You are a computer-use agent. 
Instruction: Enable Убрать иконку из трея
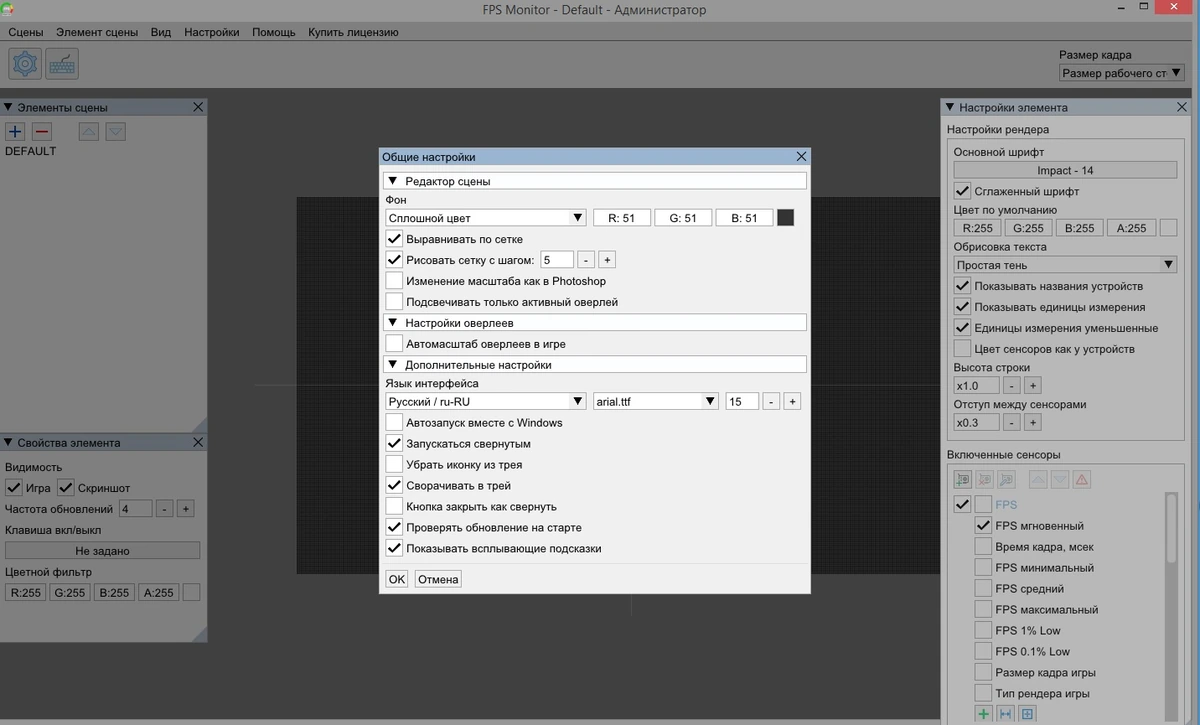click(394, 465)
